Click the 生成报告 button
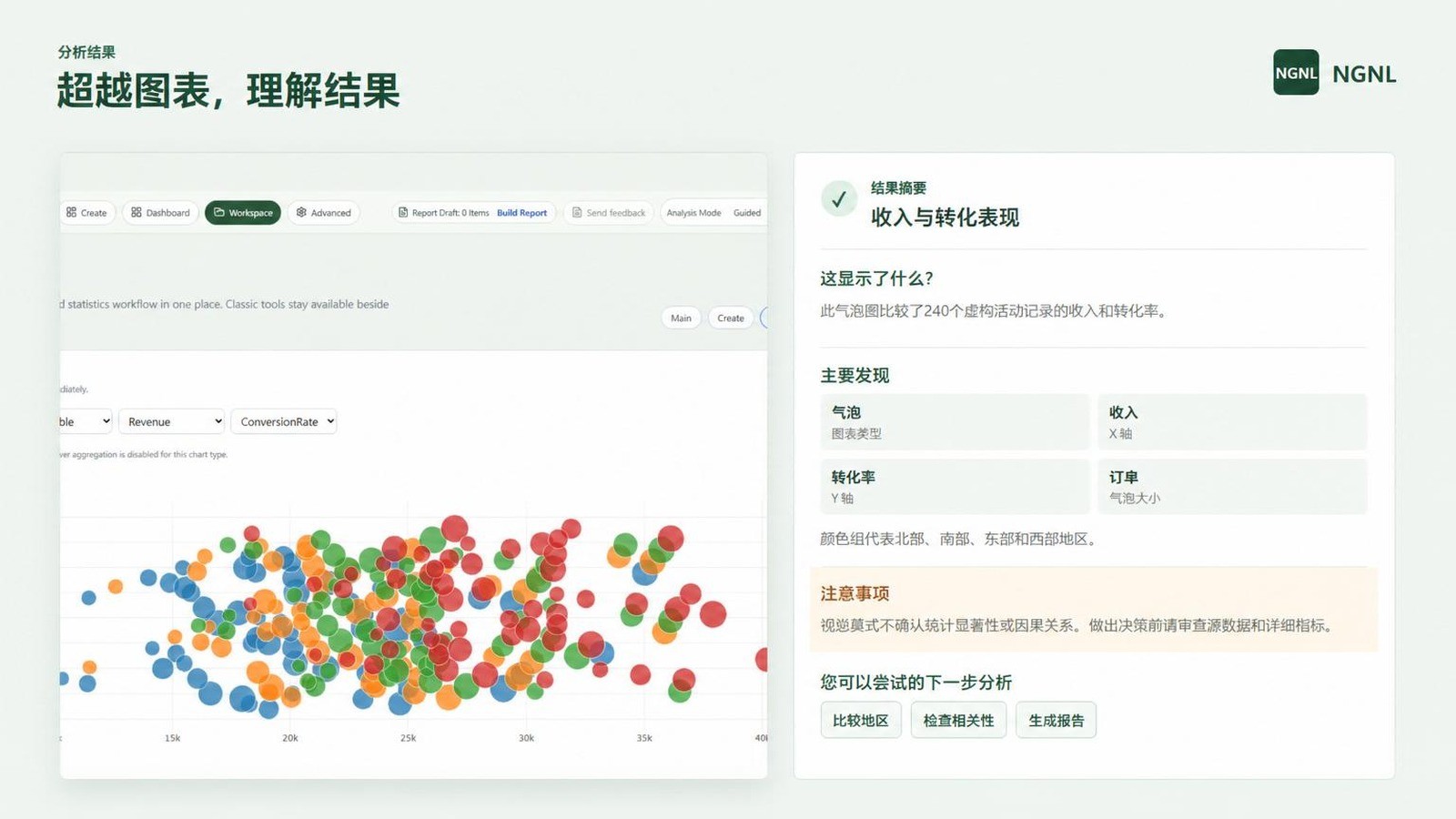Screen dimensions: 1456x819 click(1056, 720)
